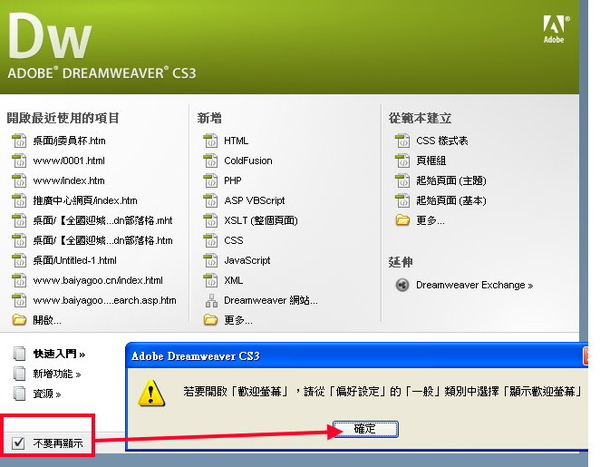Viewport: 600px width, 467px height.
Task: Click the Dreamweaver 網站 site icon
Action: pos(211,300)
